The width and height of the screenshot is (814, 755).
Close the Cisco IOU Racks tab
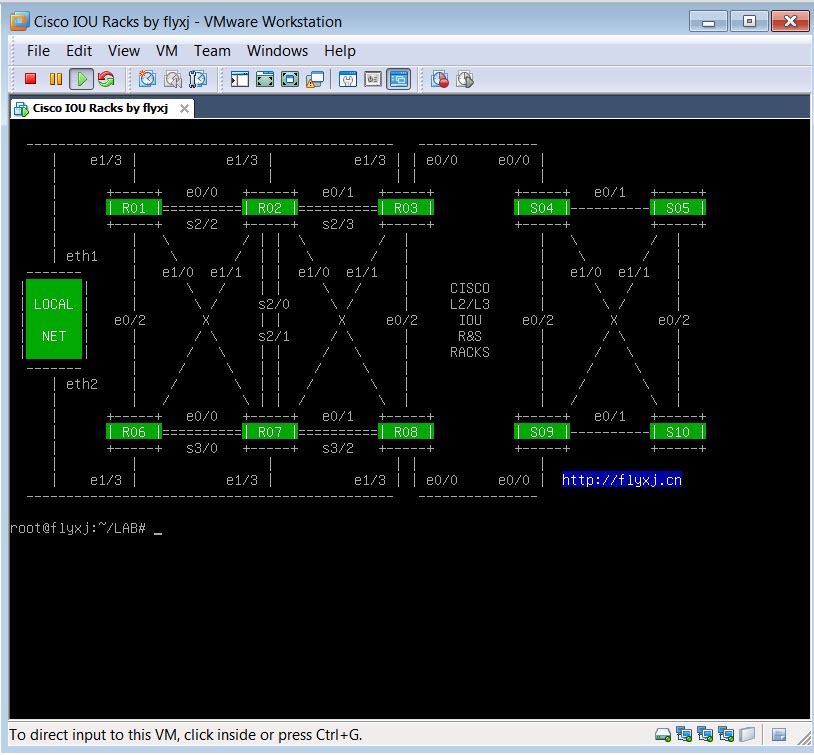coord(184,108)
